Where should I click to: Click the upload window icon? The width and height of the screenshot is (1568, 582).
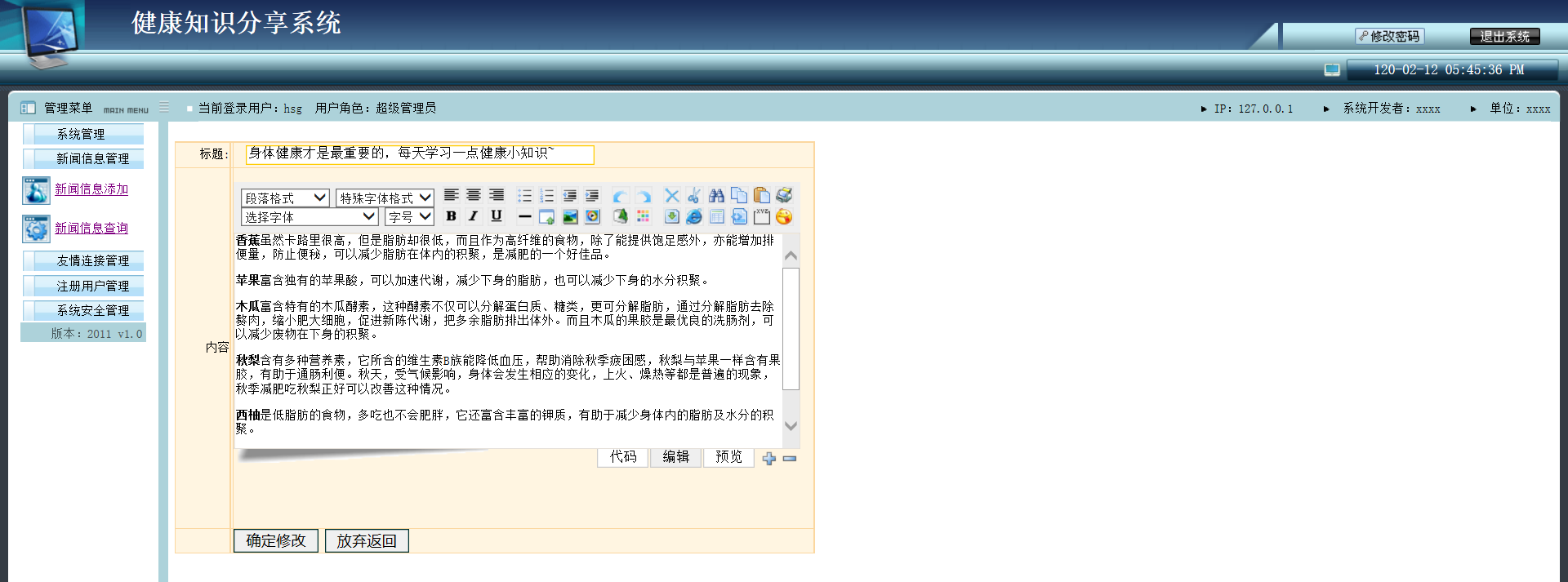[547, 217]
